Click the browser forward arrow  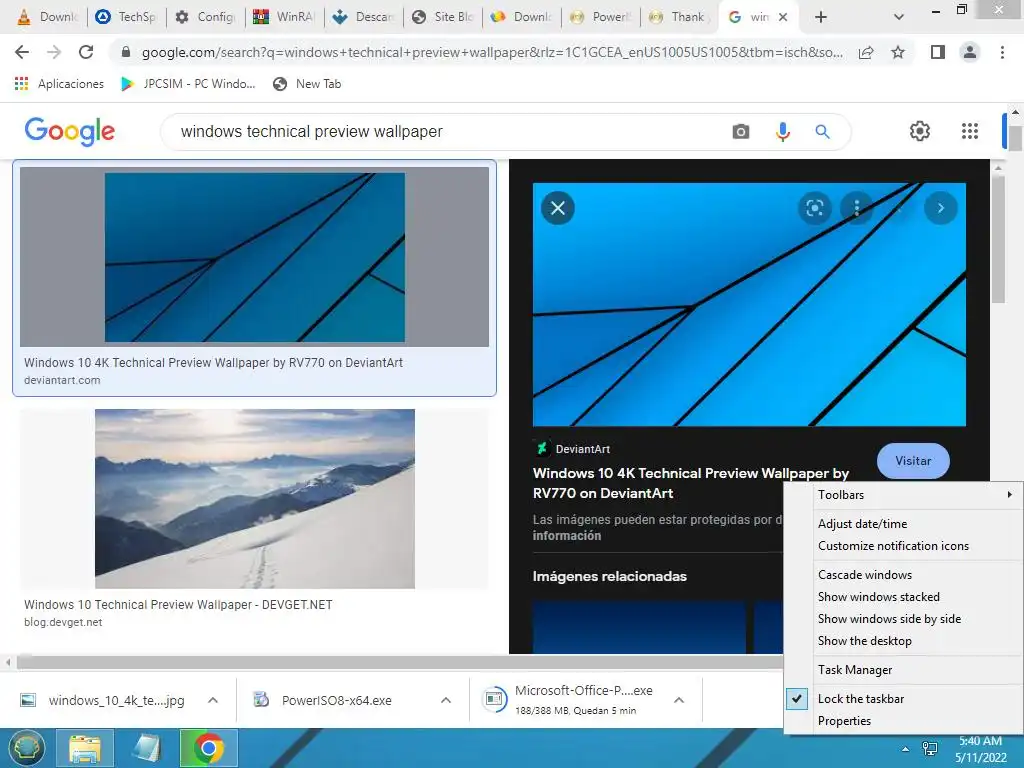[x=54, y=52]
